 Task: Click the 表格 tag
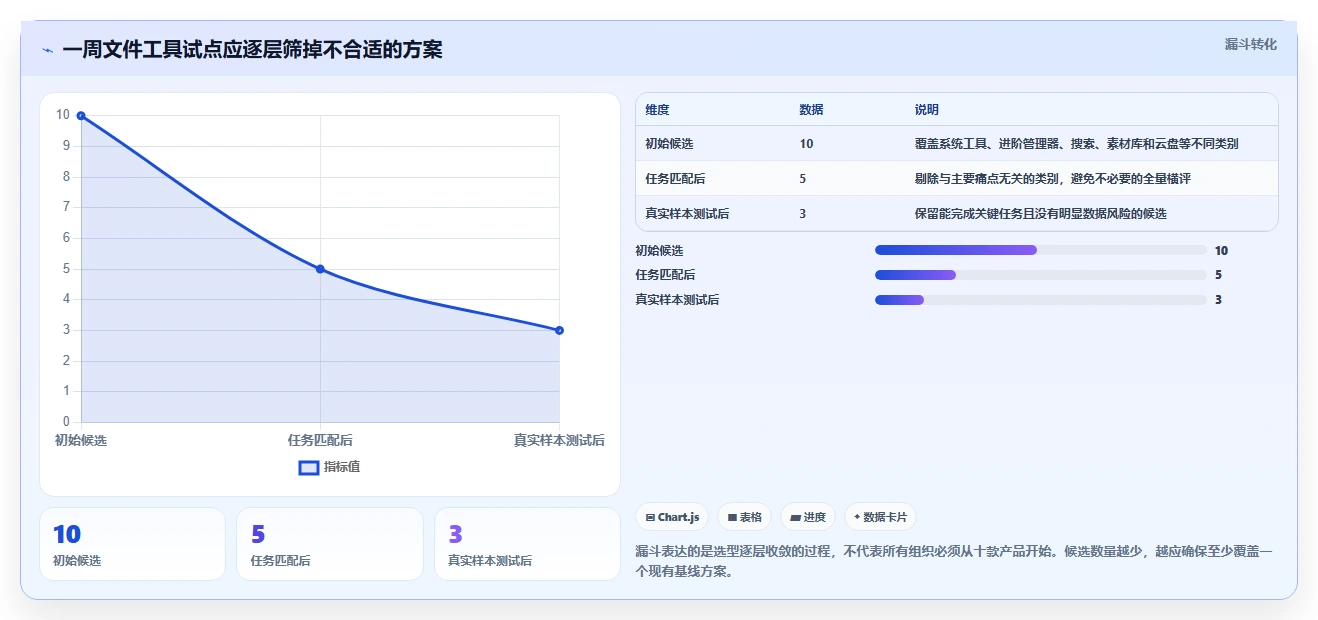pos(744,517)
